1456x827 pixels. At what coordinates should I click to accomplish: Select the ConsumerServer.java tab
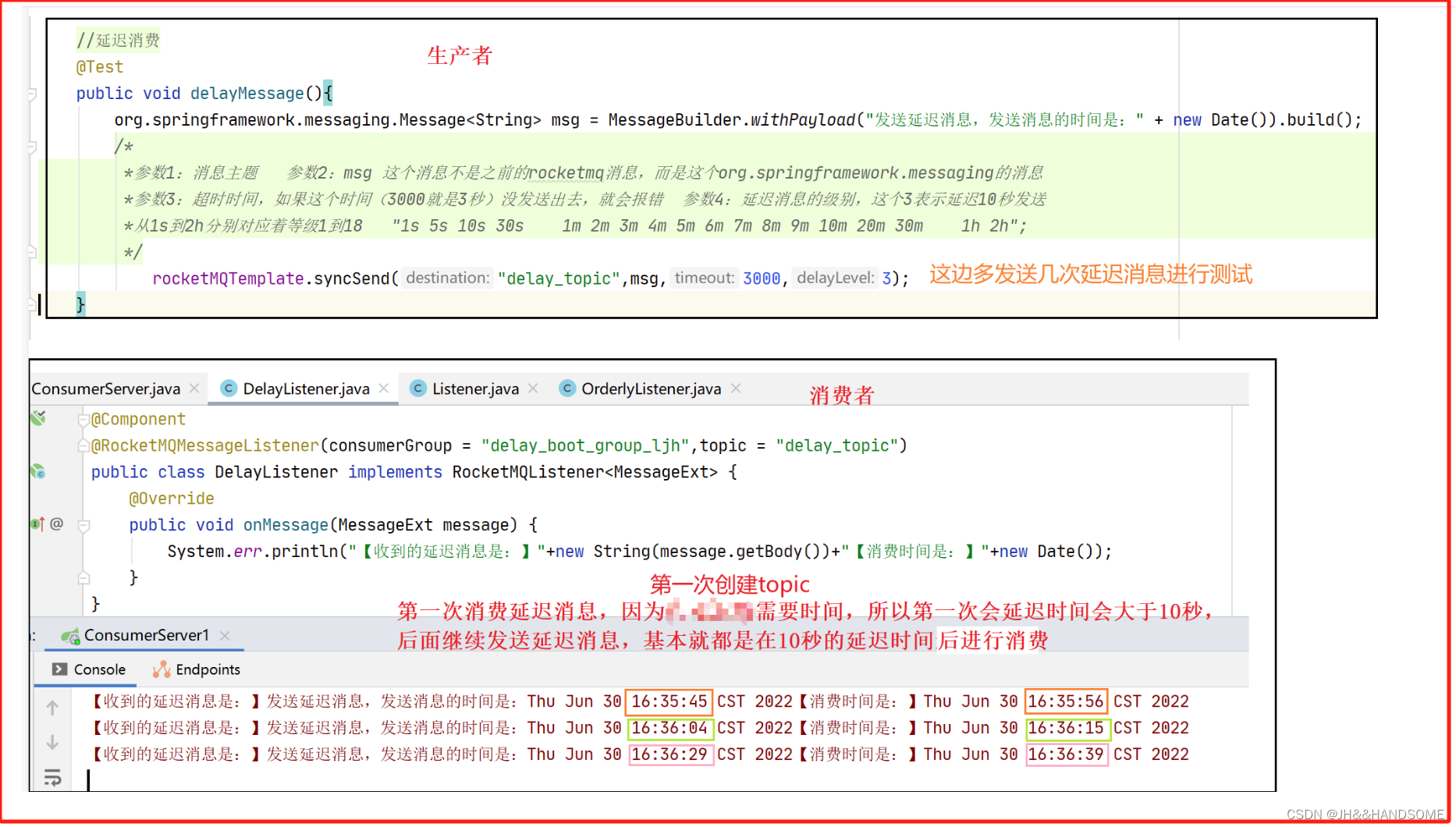[106, 389]
